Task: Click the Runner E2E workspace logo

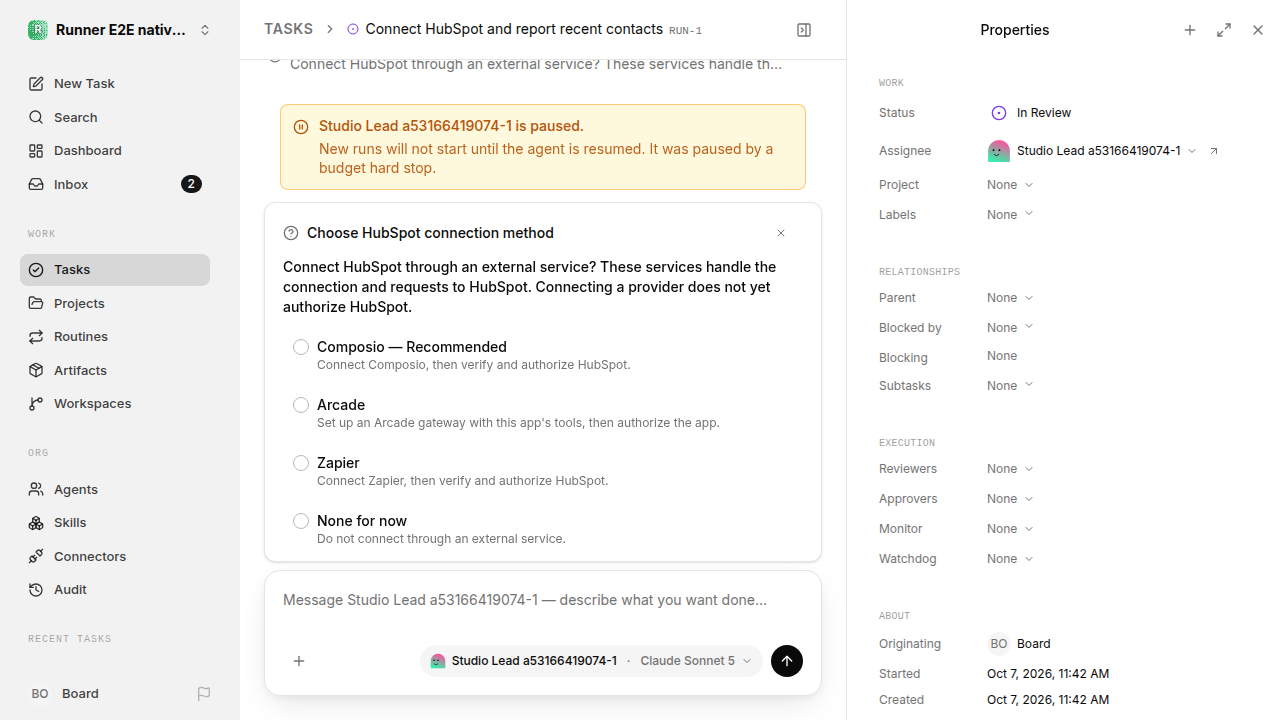Action: (37, 30)
